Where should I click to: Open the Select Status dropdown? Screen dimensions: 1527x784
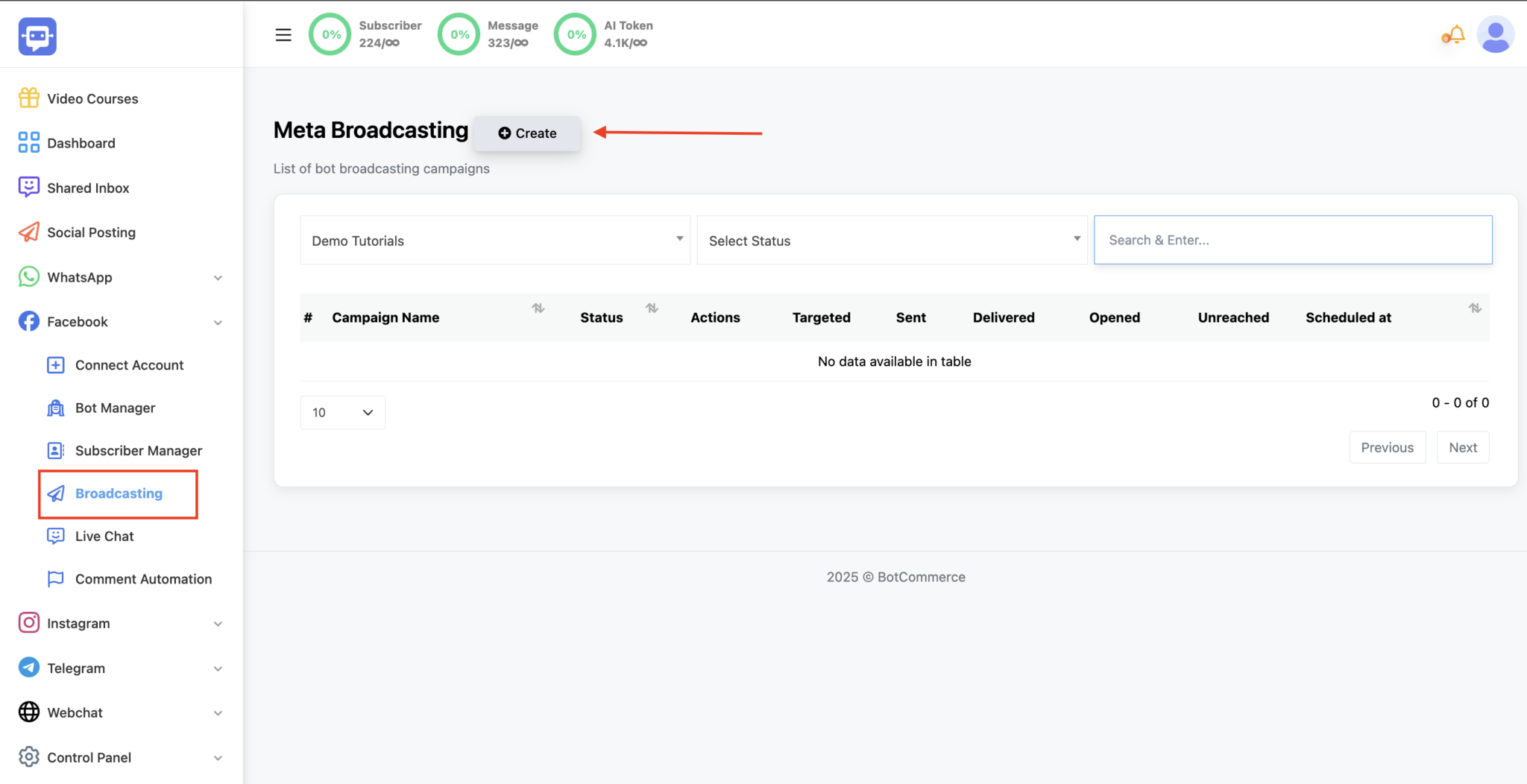(x=892, y=240)
